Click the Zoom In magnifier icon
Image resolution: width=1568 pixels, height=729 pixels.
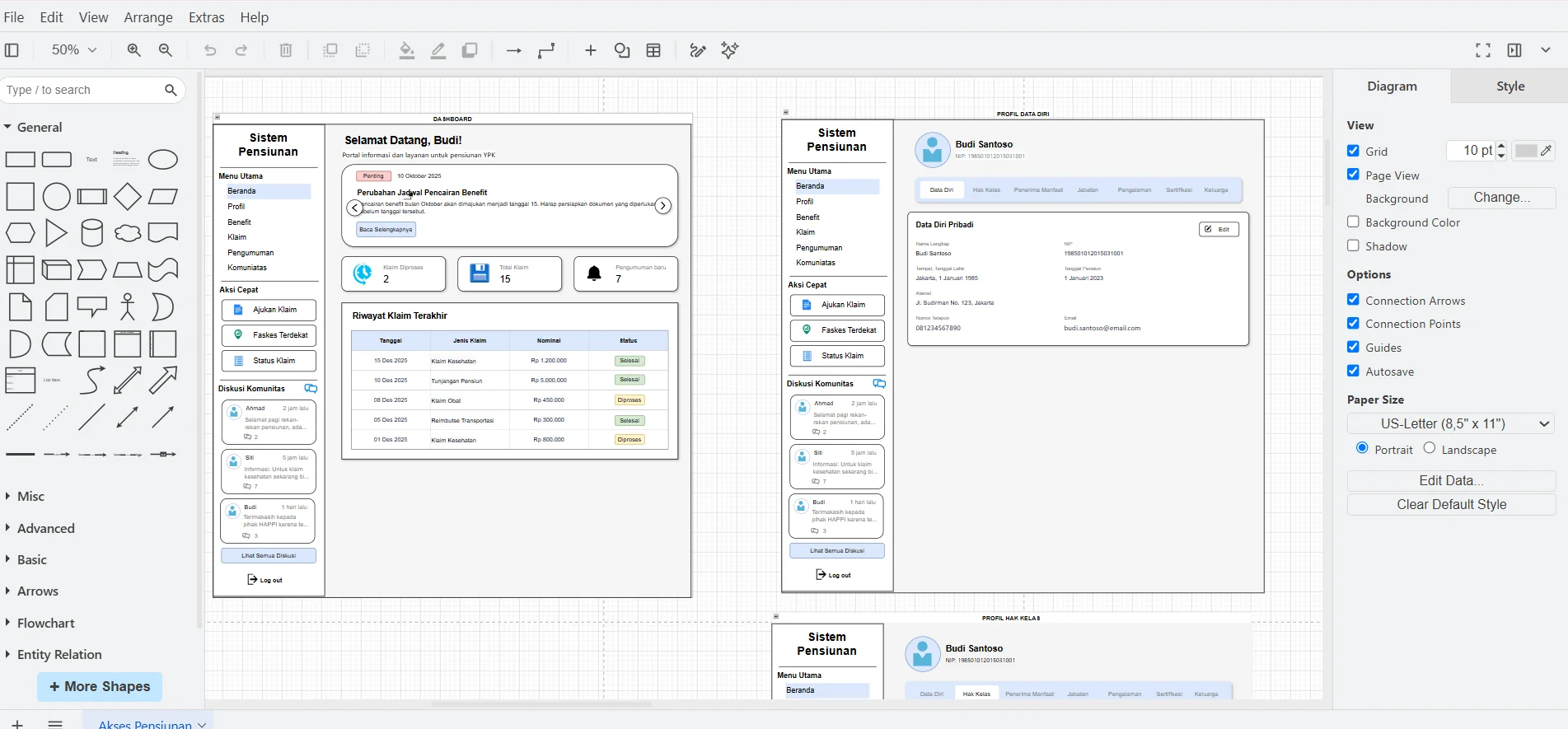[x=133, y=50]
